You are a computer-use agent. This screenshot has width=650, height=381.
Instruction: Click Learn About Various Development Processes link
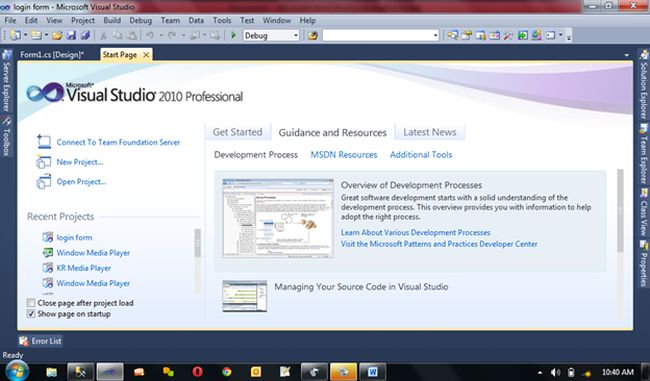tap(416, 233)
